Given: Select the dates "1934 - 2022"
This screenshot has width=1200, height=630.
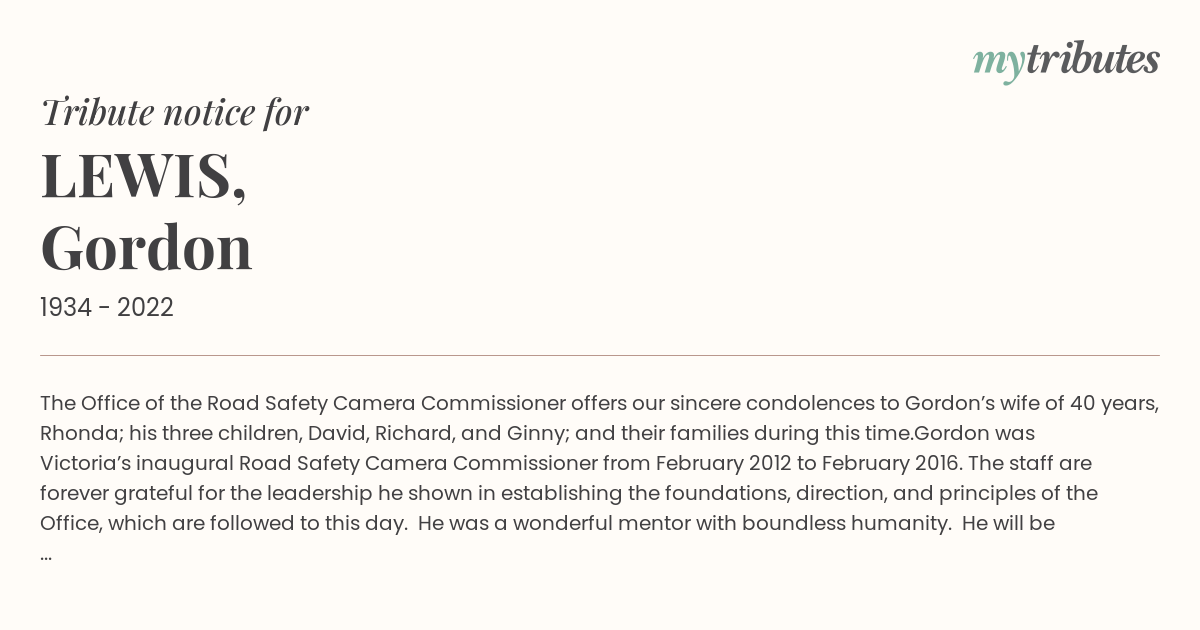Looking at the screenshot, I should [x=107, y=308].
